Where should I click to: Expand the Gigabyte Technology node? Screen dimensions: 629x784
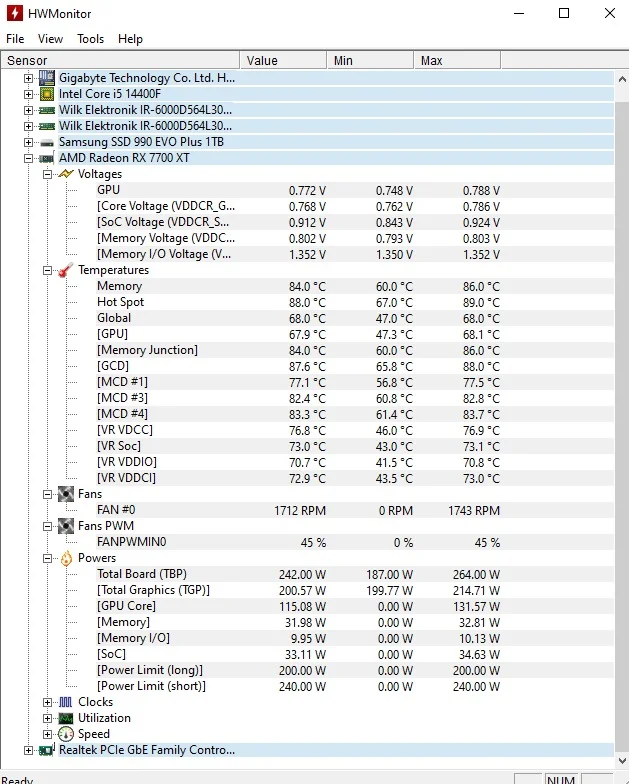28,78
